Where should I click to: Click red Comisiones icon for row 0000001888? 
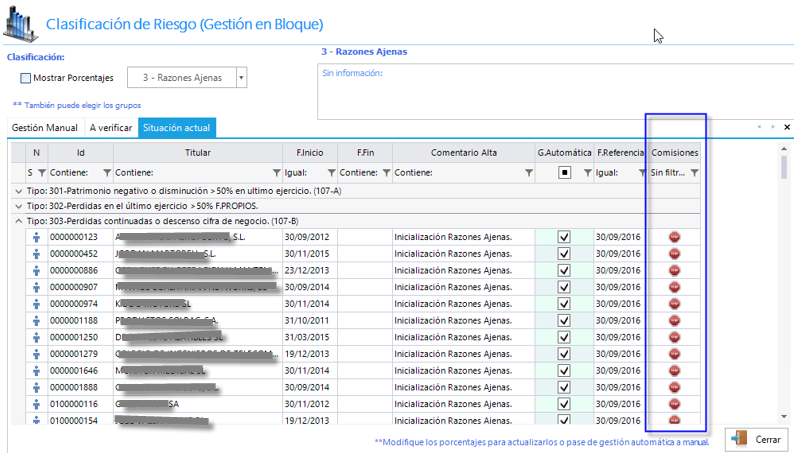click(x=674, y=388)
